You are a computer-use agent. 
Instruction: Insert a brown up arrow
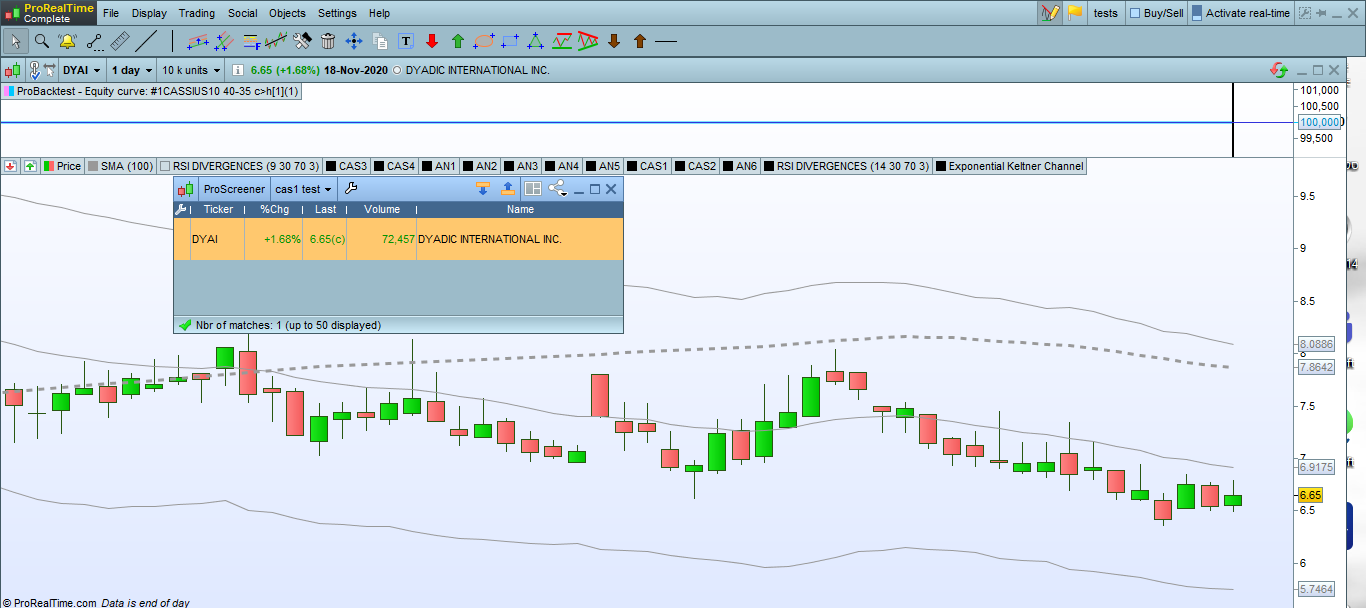[x=640, y=41]
